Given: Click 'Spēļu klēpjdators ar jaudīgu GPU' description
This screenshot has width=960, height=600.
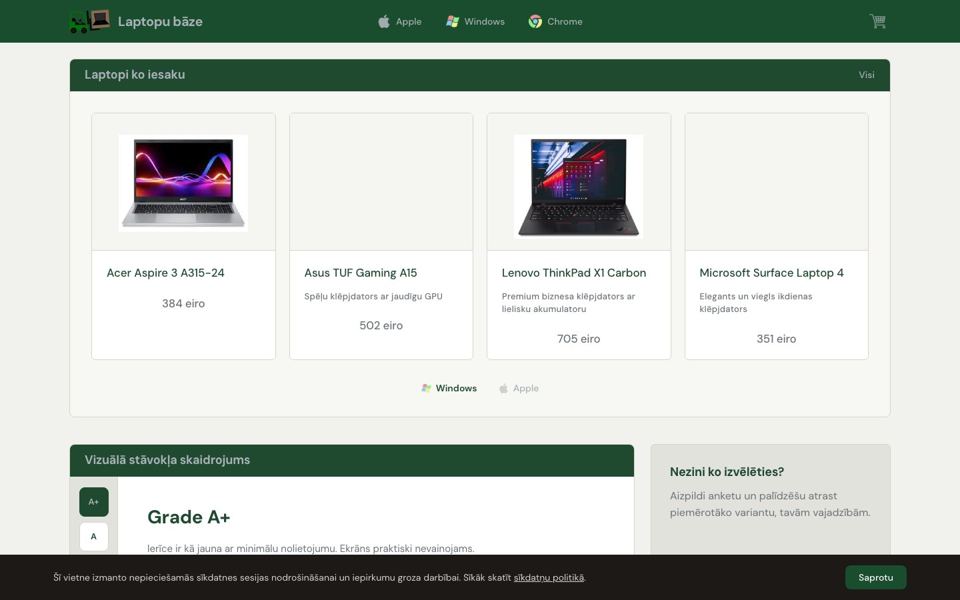Looking at the screenshot, I should (x=373, y=296).
